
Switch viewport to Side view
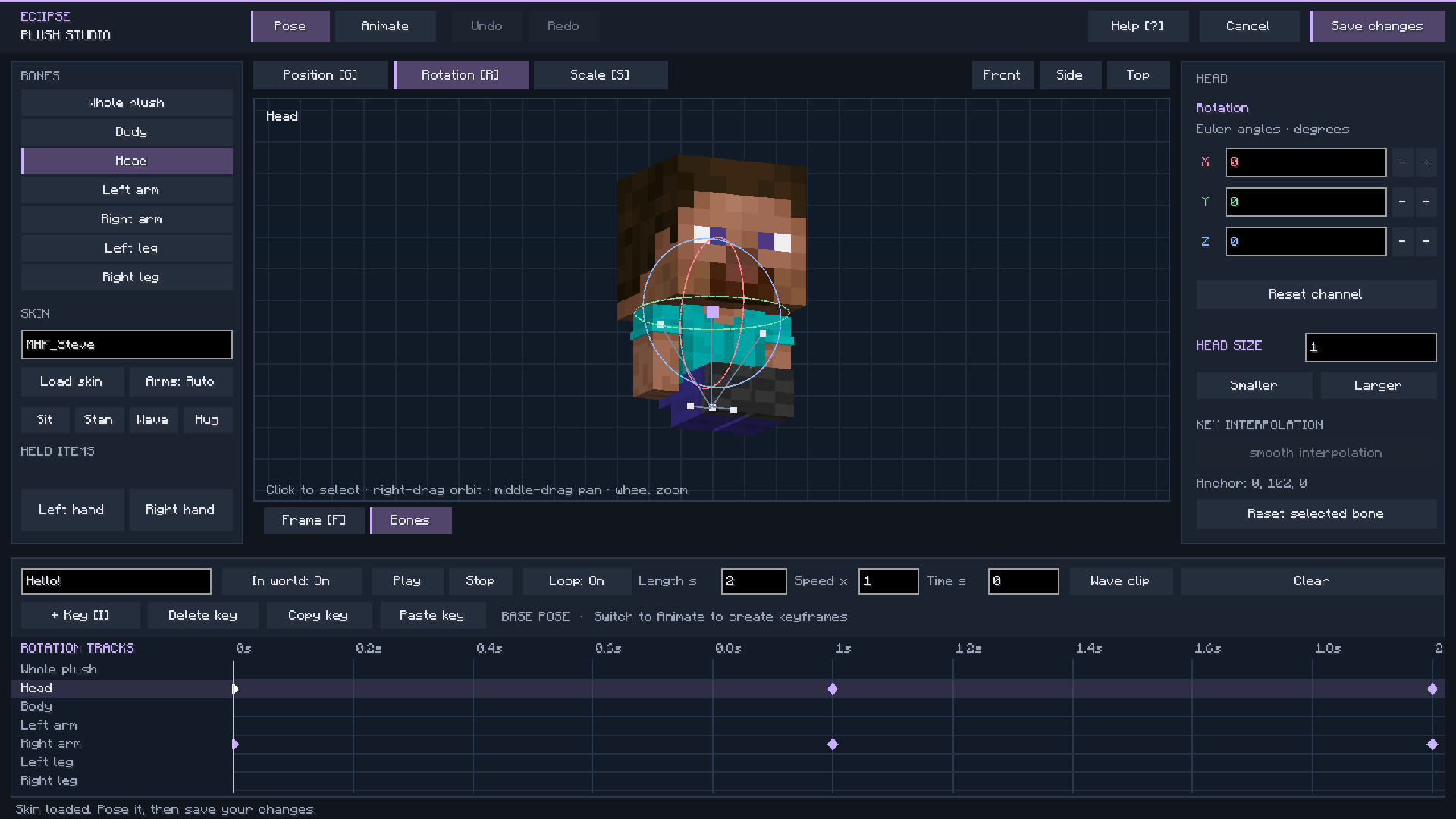[x=1070, y=75]
